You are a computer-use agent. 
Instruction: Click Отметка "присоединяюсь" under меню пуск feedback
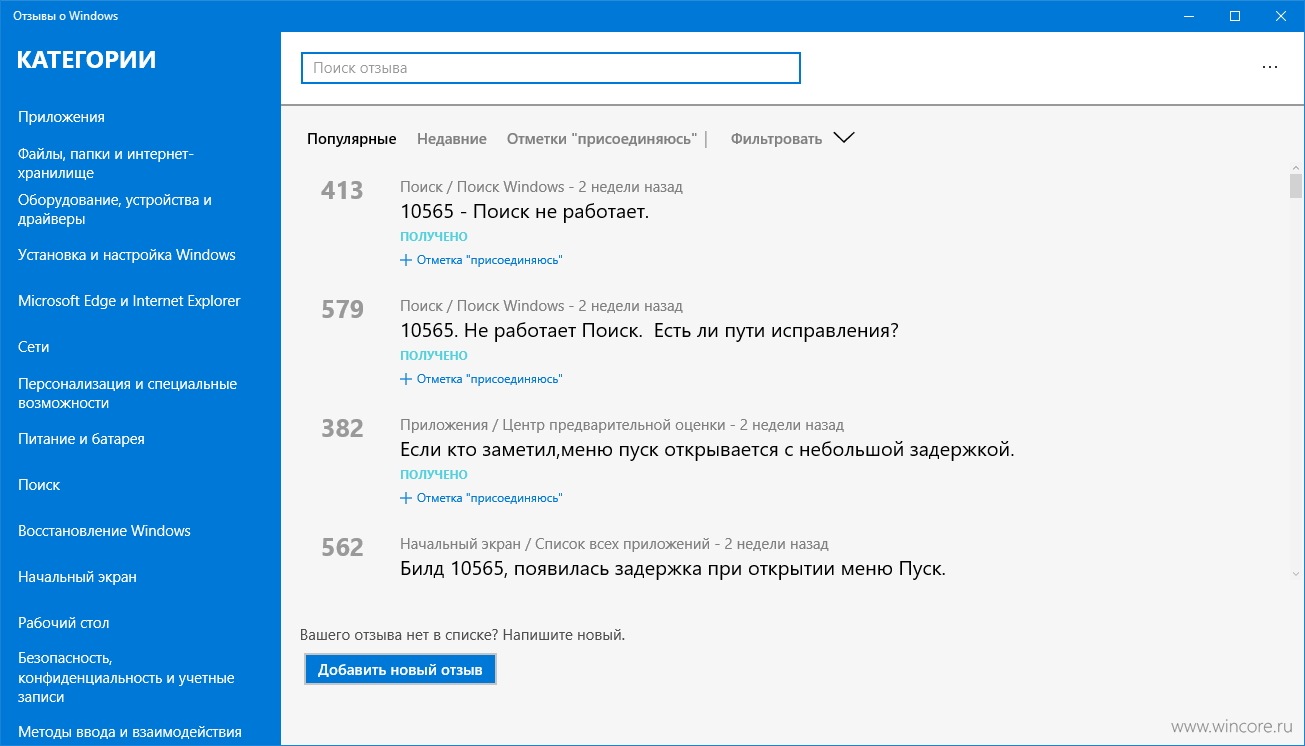[481, 498]
